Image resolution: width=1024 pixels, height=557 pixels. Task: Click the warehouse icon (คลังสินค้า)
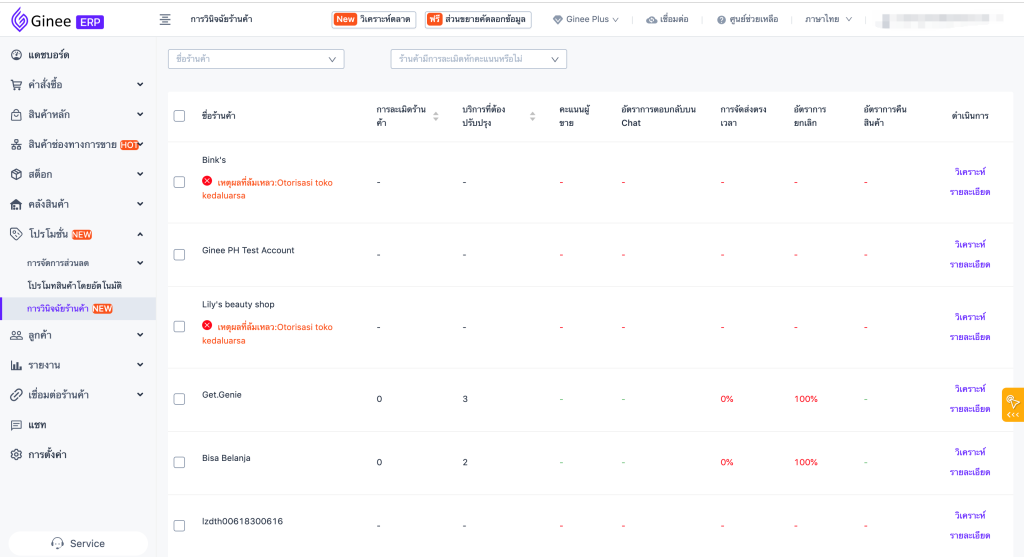click(x=16, y=204)
